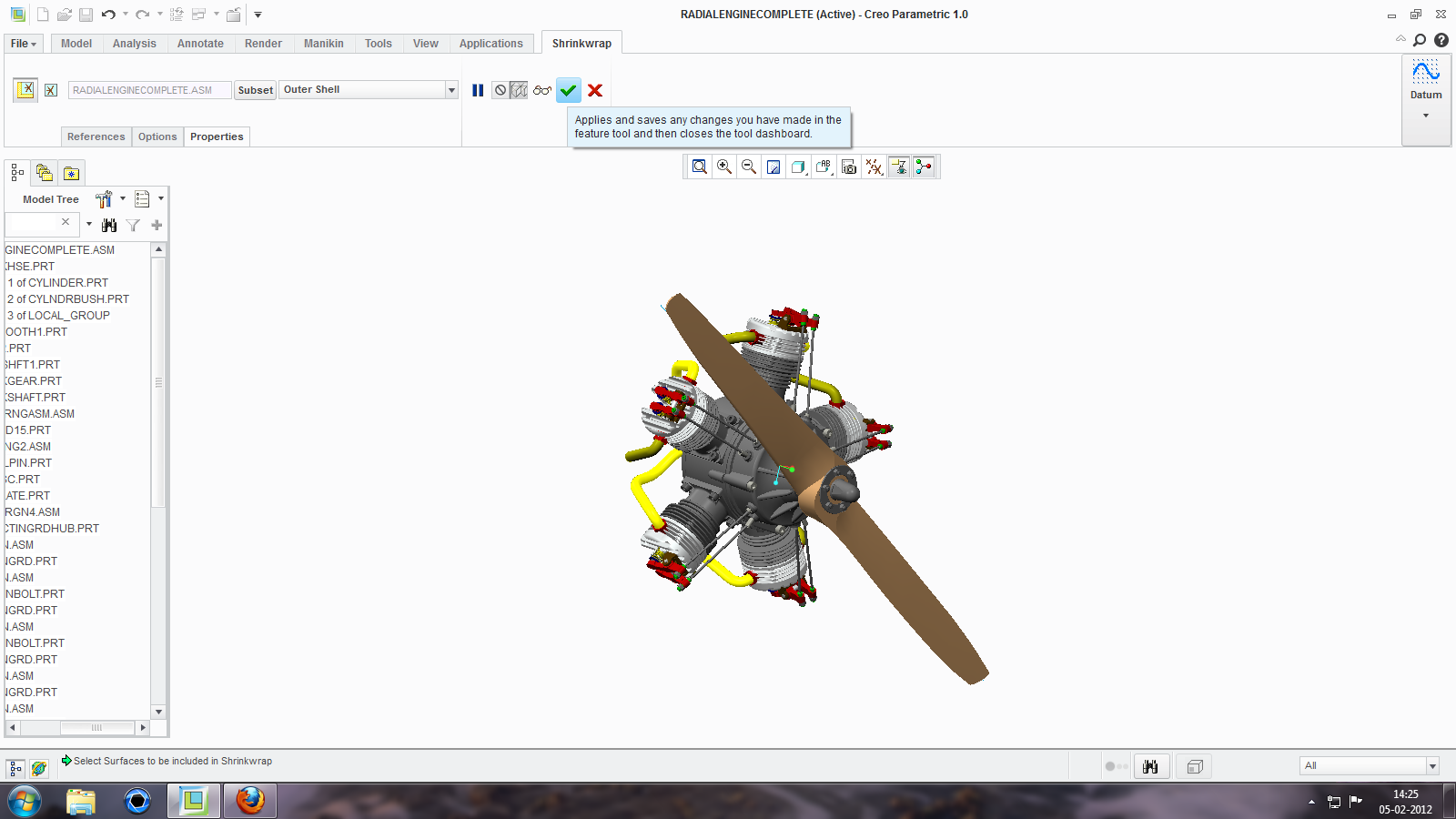The image size is (1456, 819).
Task: Click the Datum tool icon
Action: (1426, 73)
